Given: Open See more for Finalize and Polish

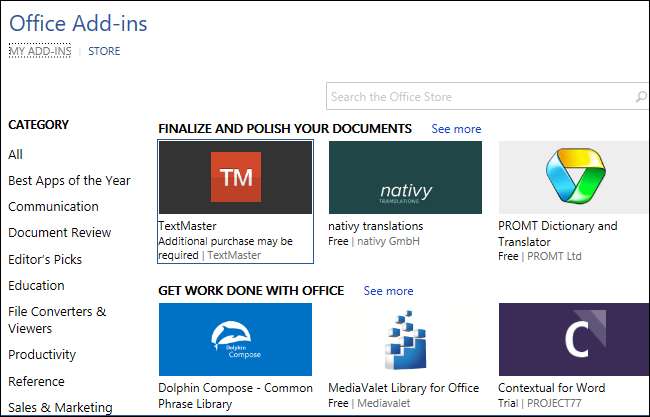Looking at the screenshot, I should click(456, 129).
